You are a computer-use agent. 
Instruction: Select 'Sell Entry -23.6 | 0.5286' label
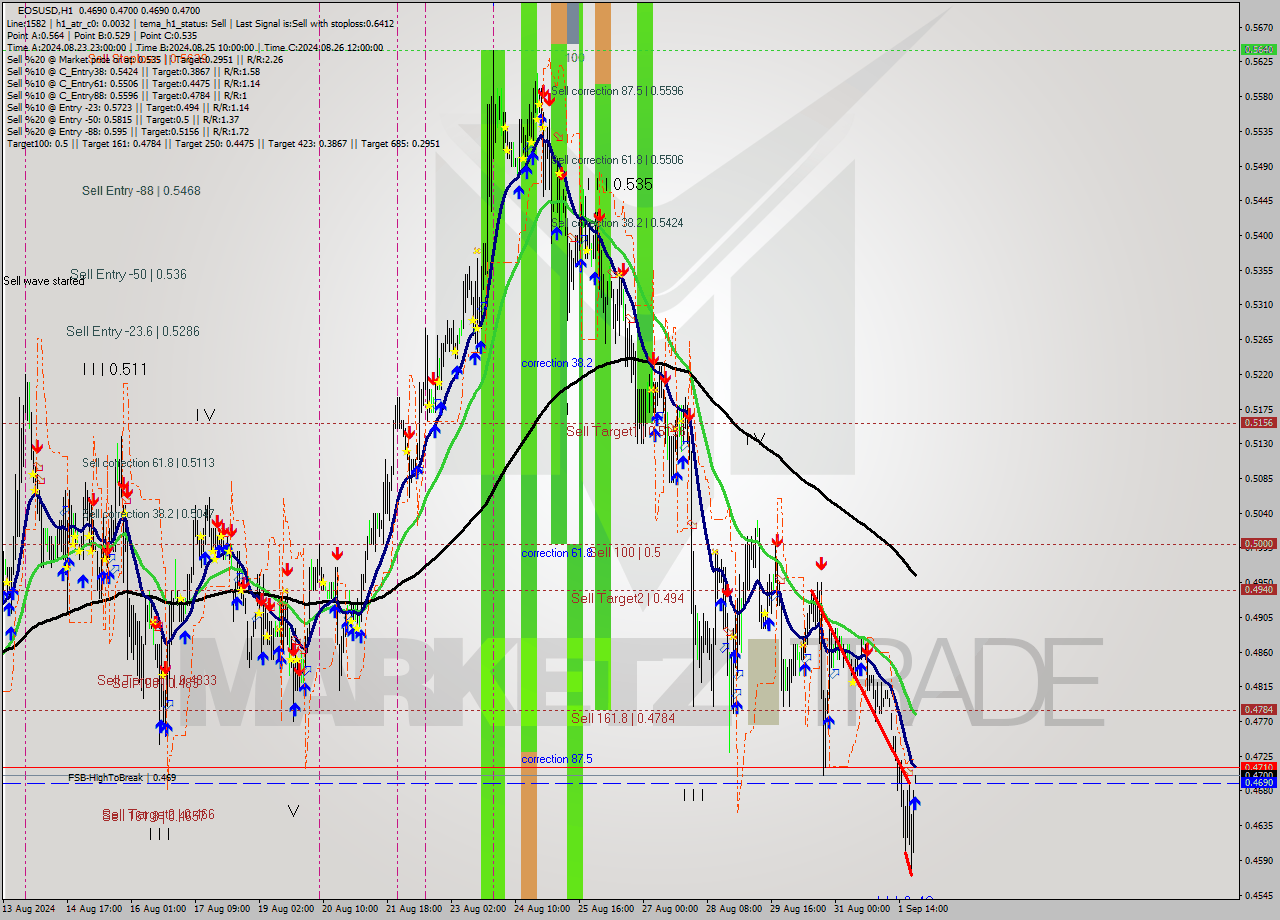tap(132, 331)
